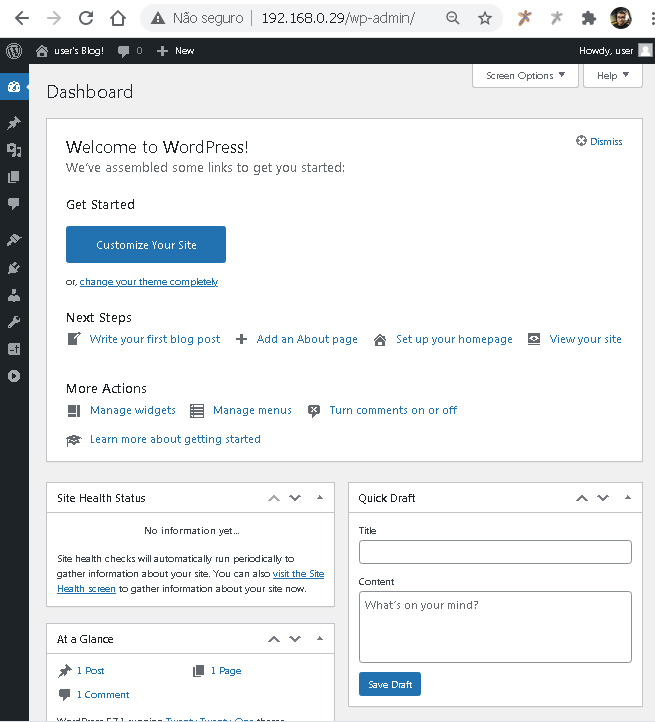
Task: Open Settings sidebar icon
Action: coord(14,349)
